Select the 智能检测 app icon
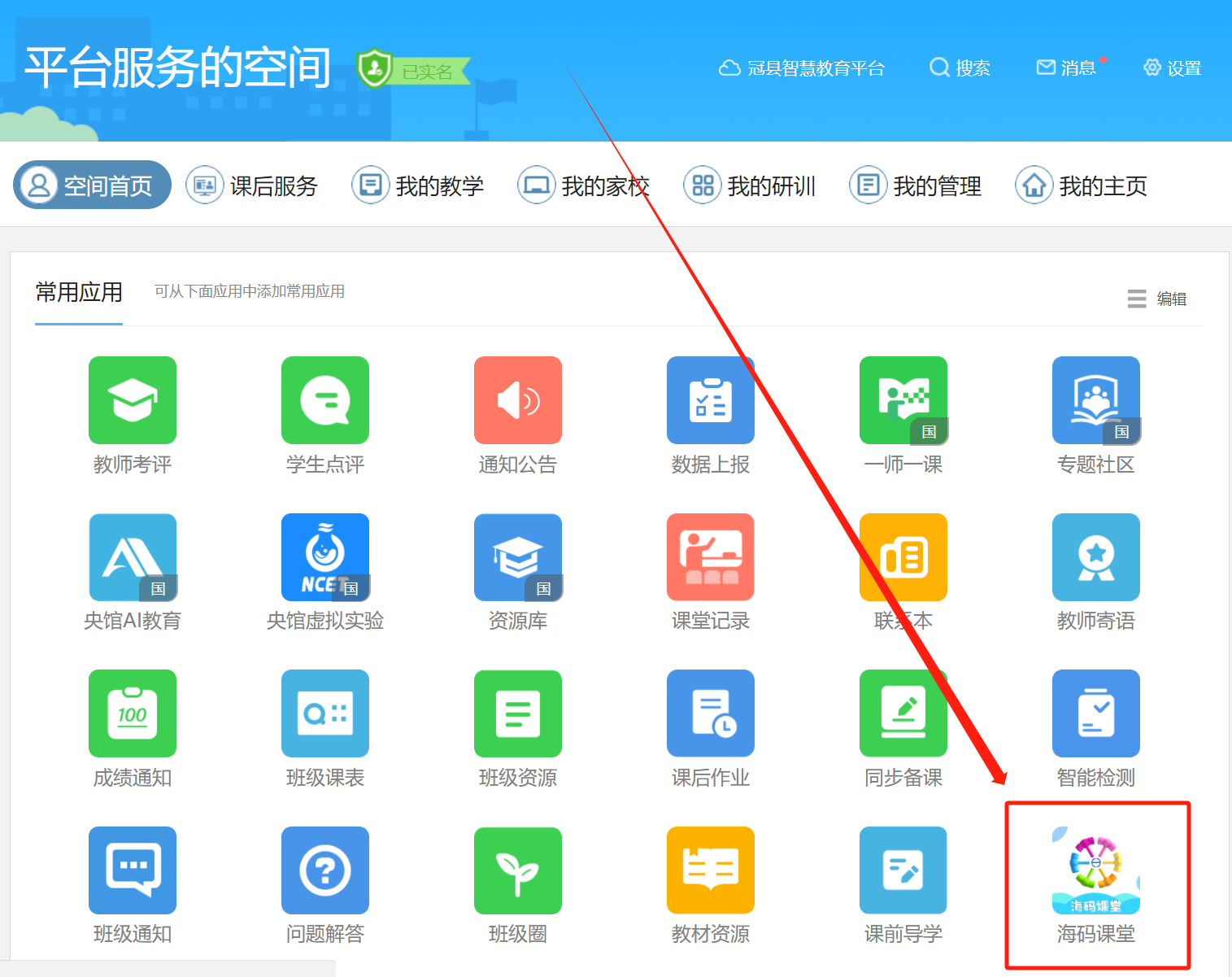This screenshot has width=1232, height=977. click(x=1095, y=713)
